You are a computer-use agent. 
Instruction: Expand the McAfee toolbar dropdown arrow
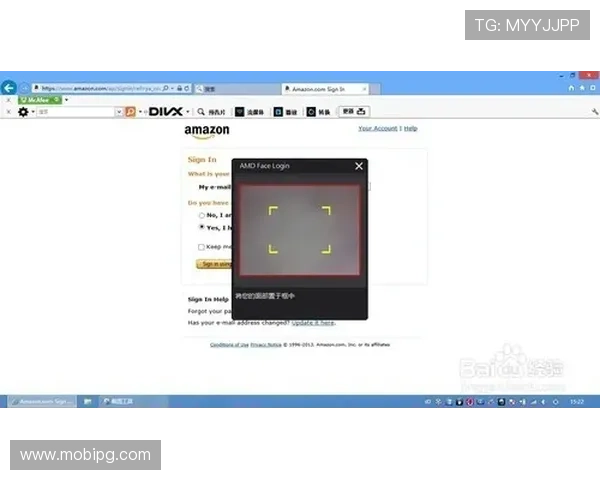pyautogui.click(x=66, y=100)
